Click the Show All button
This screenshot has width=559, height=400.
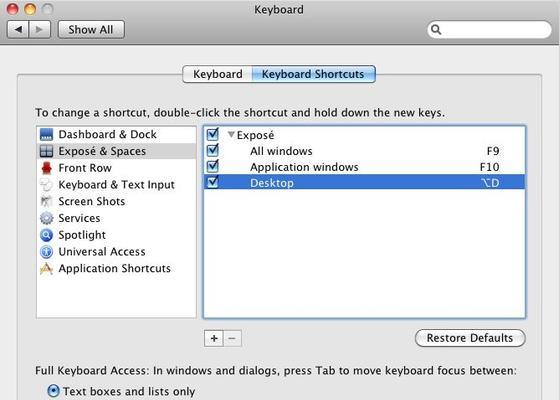tap(91, 30)
